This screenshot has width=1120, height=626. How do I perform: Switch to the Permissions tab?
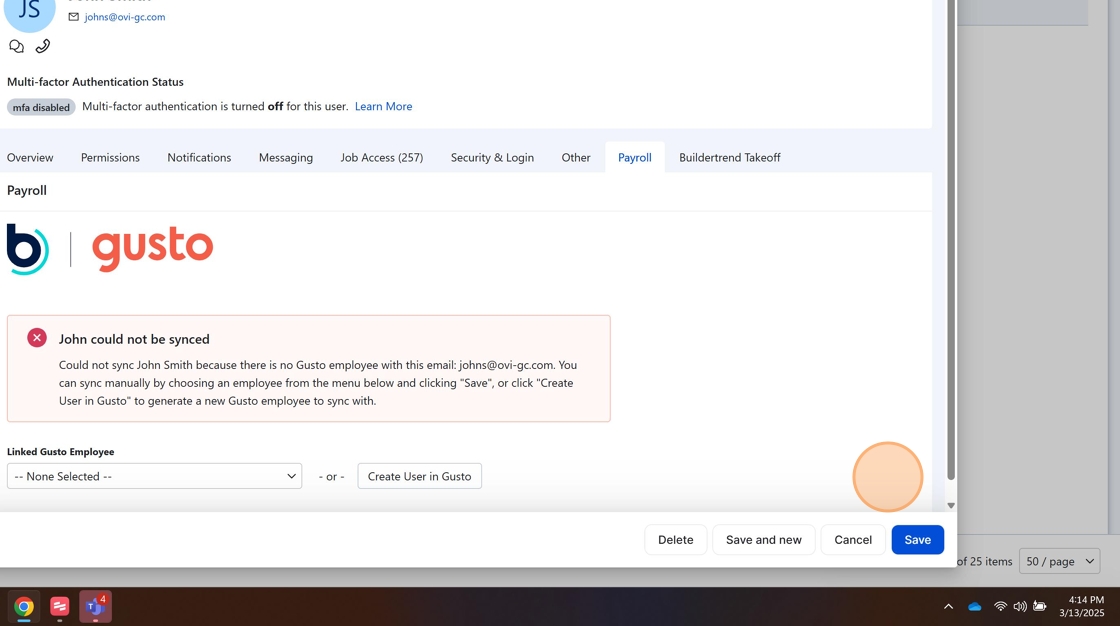[110, 157]
